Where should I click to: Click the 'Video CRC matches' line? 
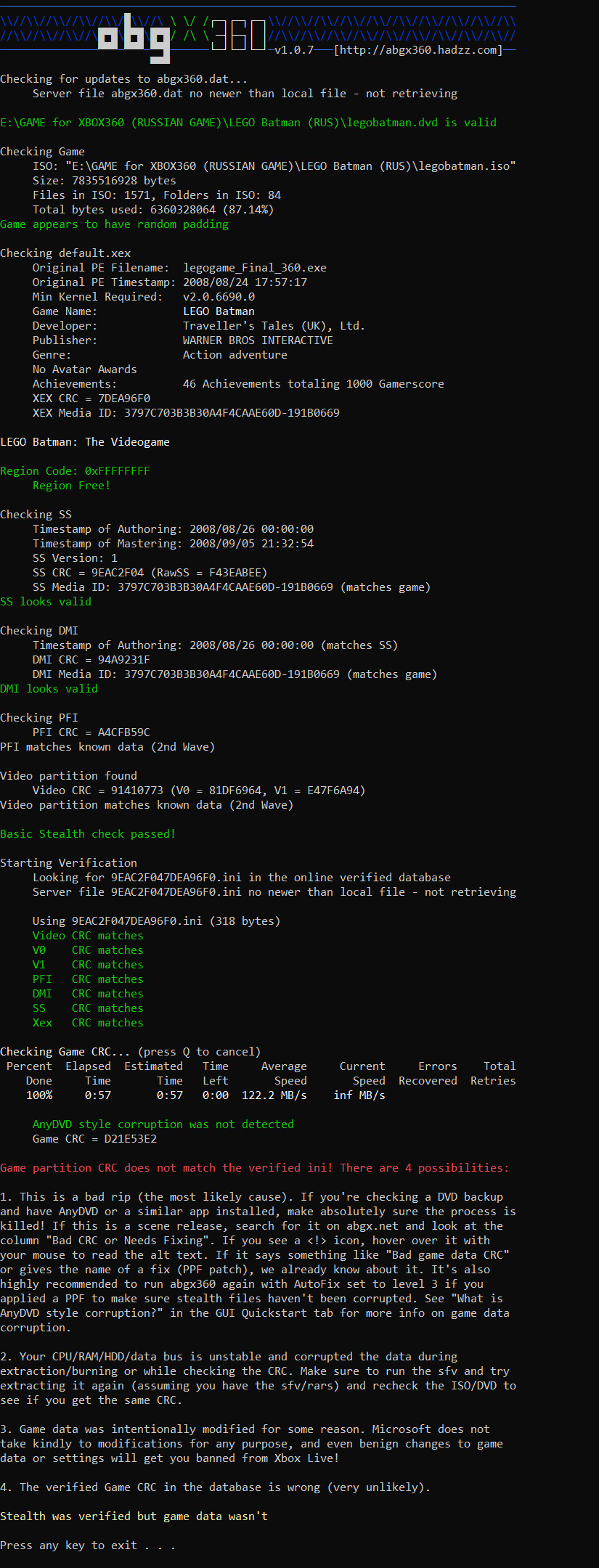click(x=89, y=936)
